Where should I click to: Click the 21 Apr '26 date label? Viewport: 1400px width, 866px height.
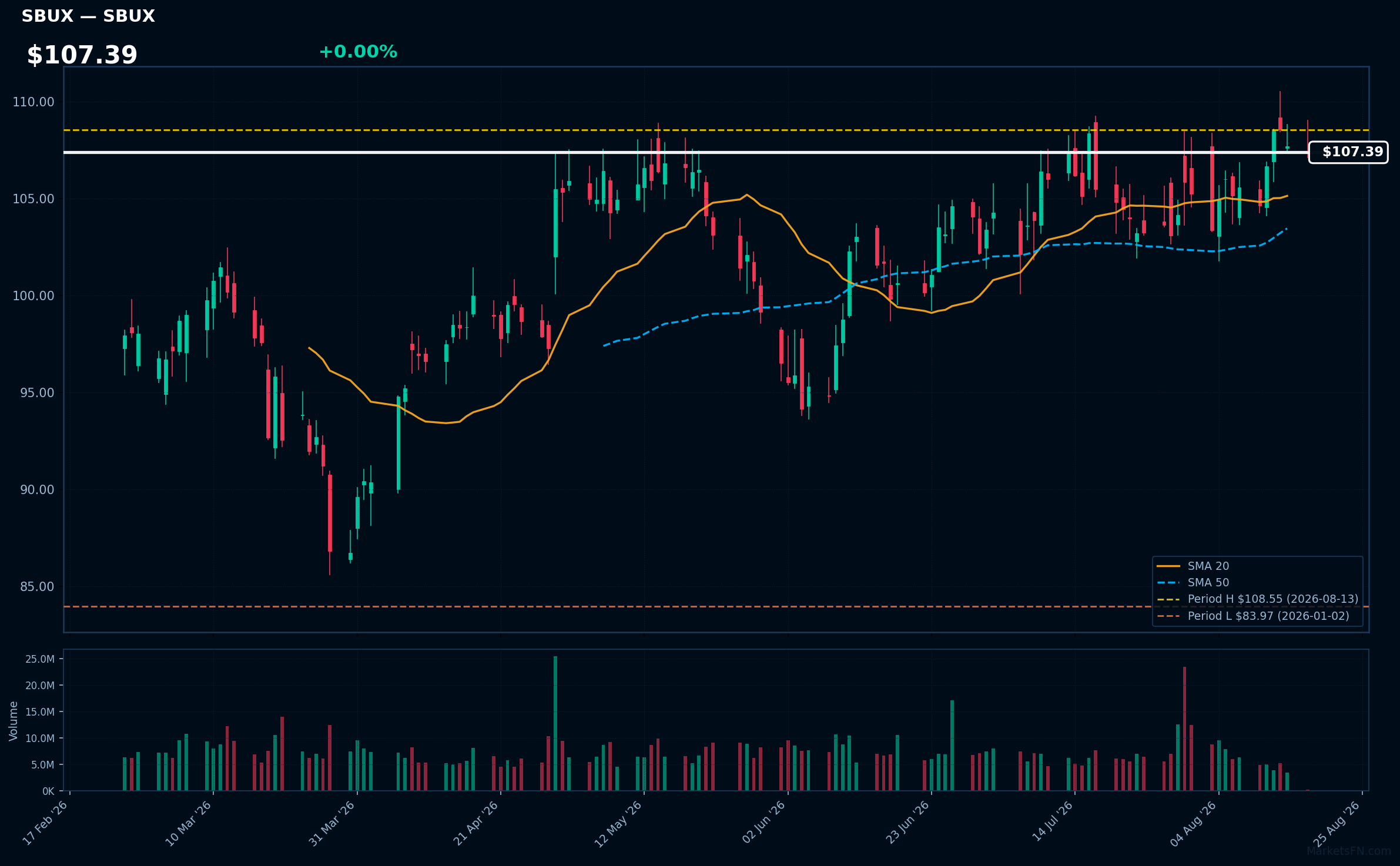[476, 823]
